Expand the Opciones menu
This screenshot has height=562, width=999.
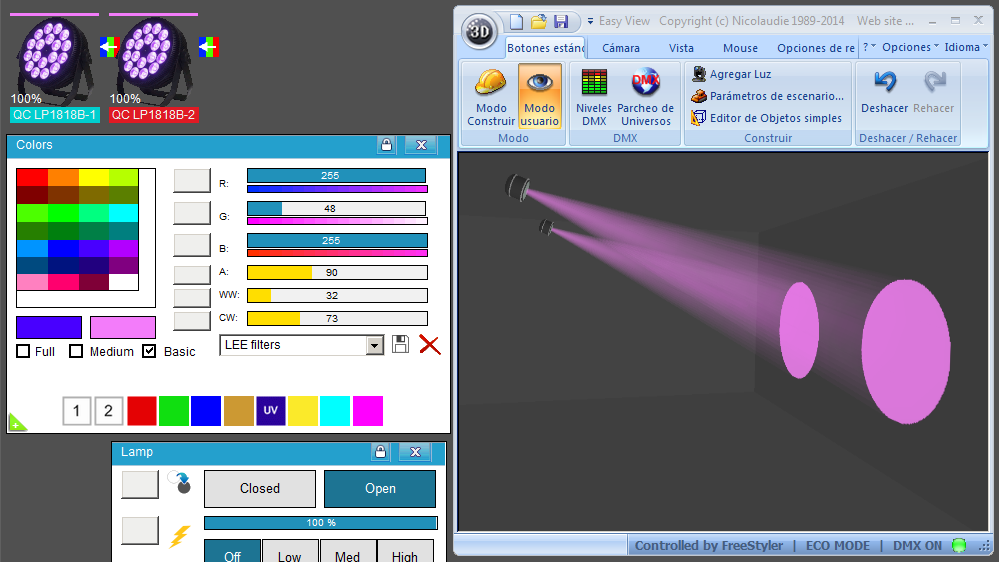click(910, 47)
